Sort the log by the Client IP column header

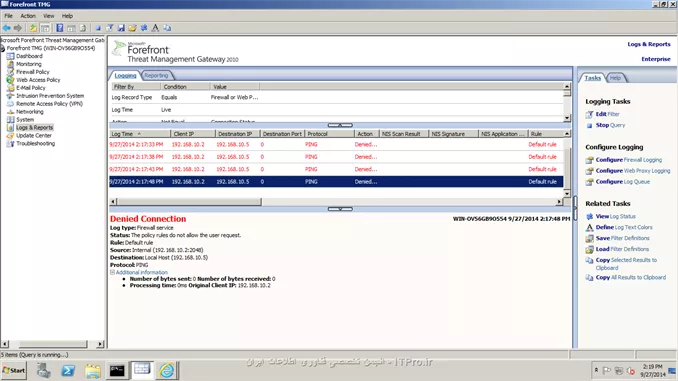193,134
